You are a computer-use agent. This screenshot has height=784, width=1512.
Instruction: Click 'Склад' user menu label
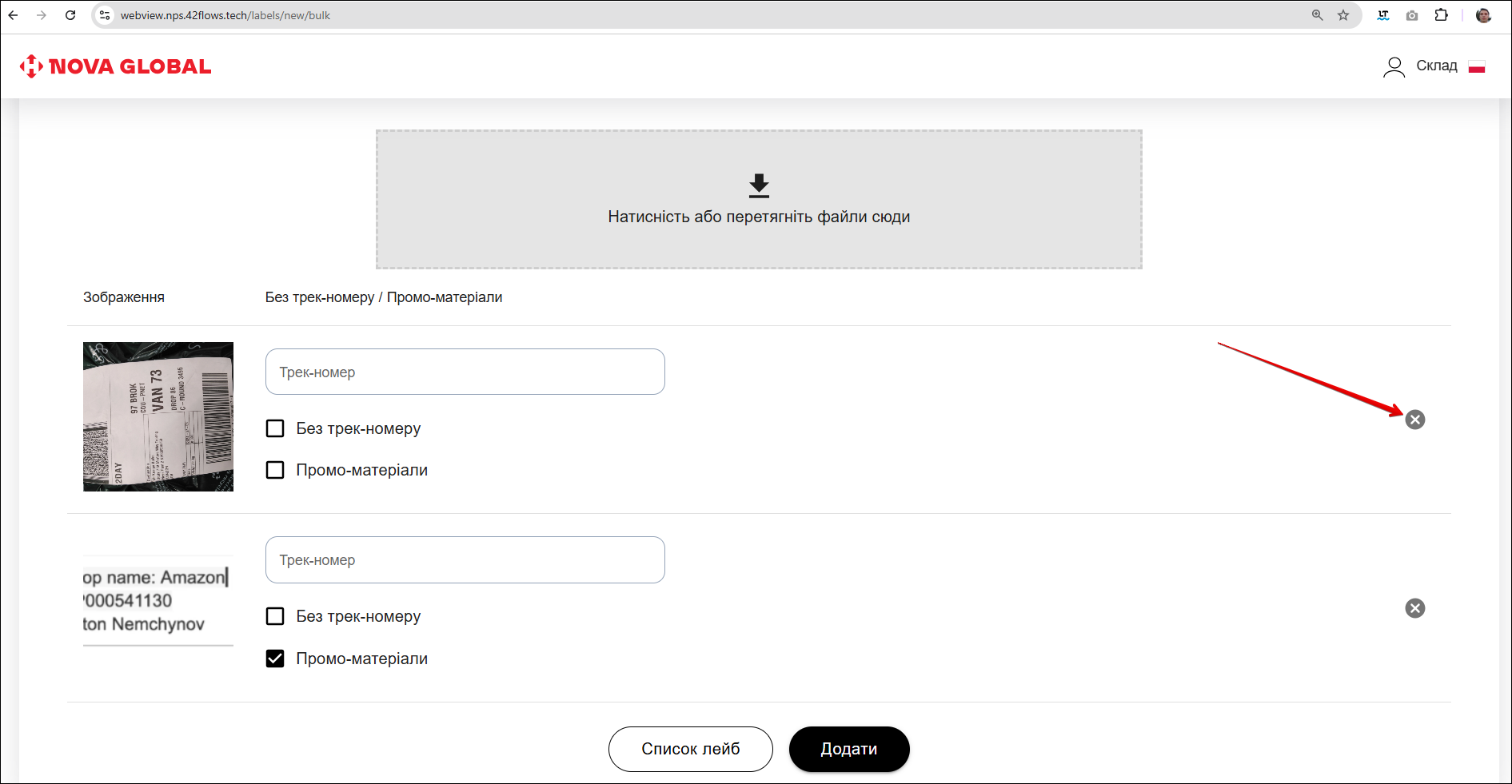(x=1436, y=66)
